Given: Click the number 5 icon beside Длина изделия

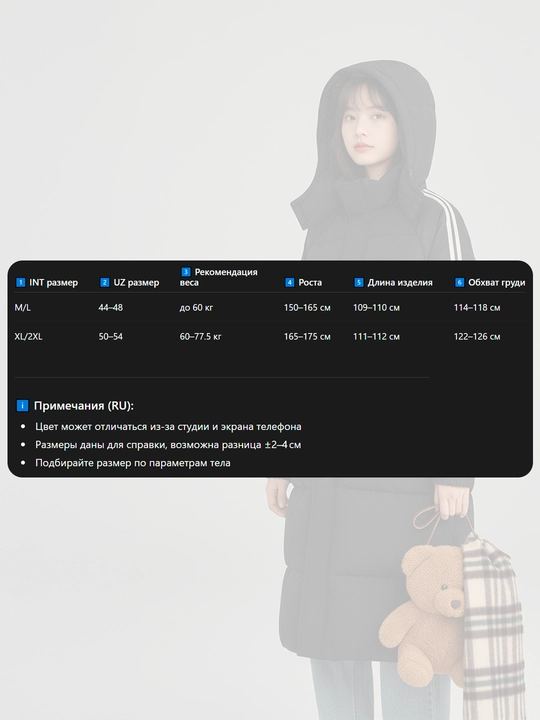Looking at the screenshot, I should coord(359,282).
